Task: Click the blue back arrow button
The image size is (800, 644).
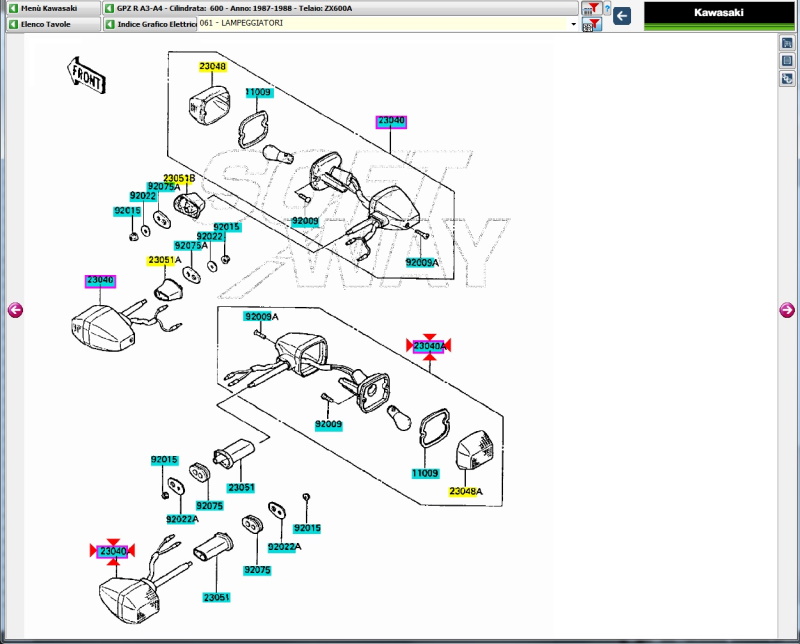Action: coord(622,15)
